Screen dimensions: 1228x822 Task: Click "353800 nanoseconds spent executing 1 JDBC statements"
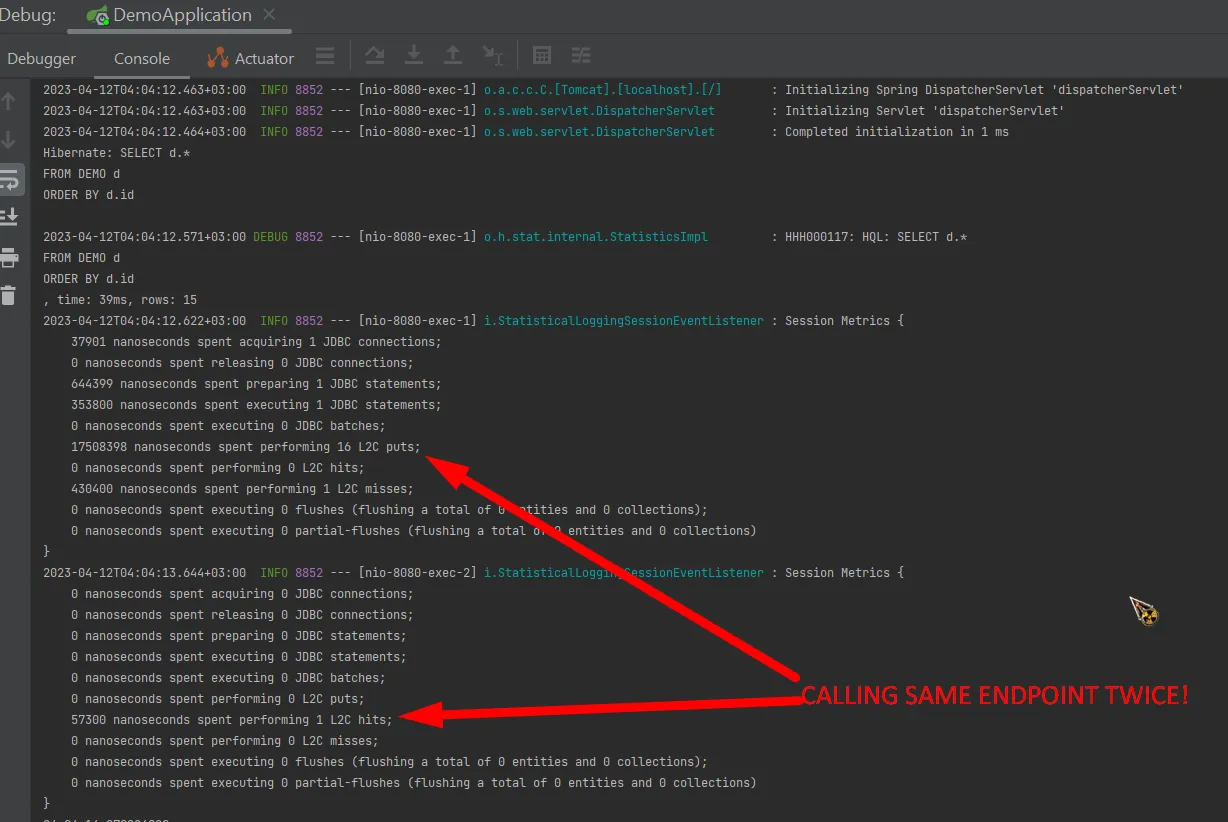pos(256,405)
